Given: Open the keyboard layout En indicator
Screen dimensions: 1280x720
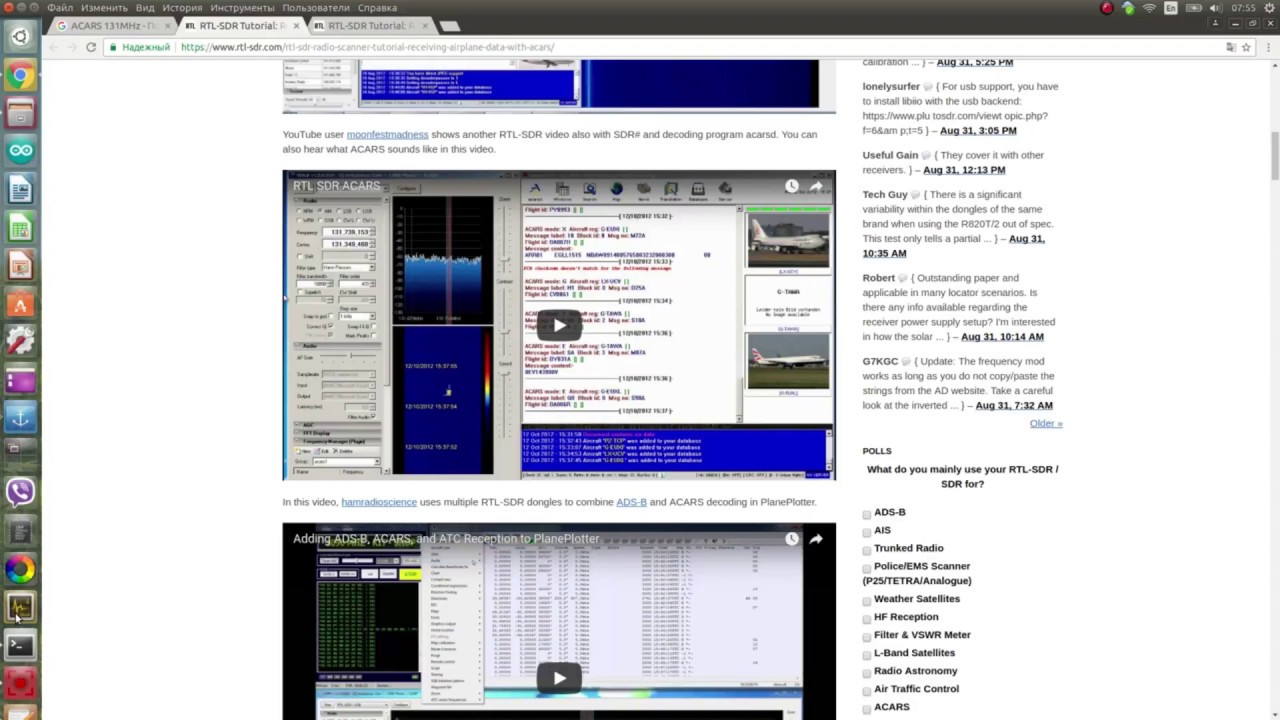Looking at the screenshot, I should click(x=1172, y=8).
